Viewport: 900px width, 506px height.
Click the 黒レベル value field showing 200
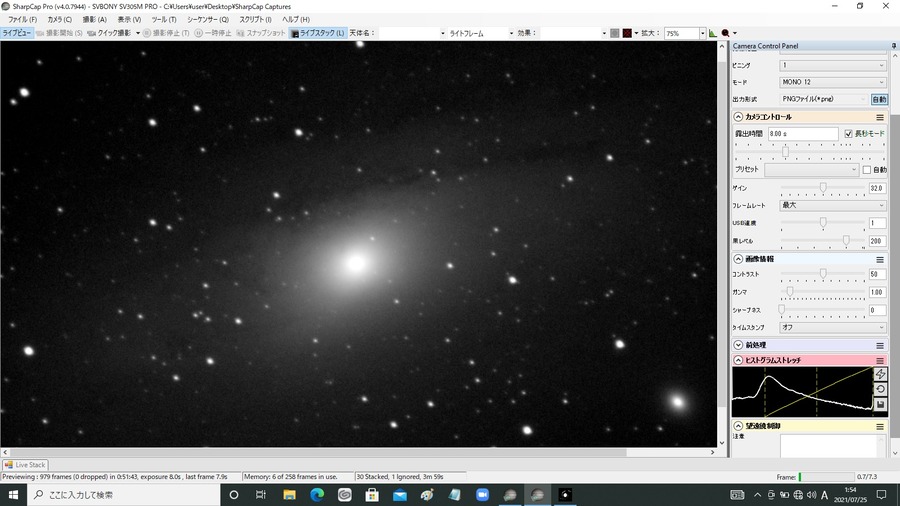pos(877,241)
